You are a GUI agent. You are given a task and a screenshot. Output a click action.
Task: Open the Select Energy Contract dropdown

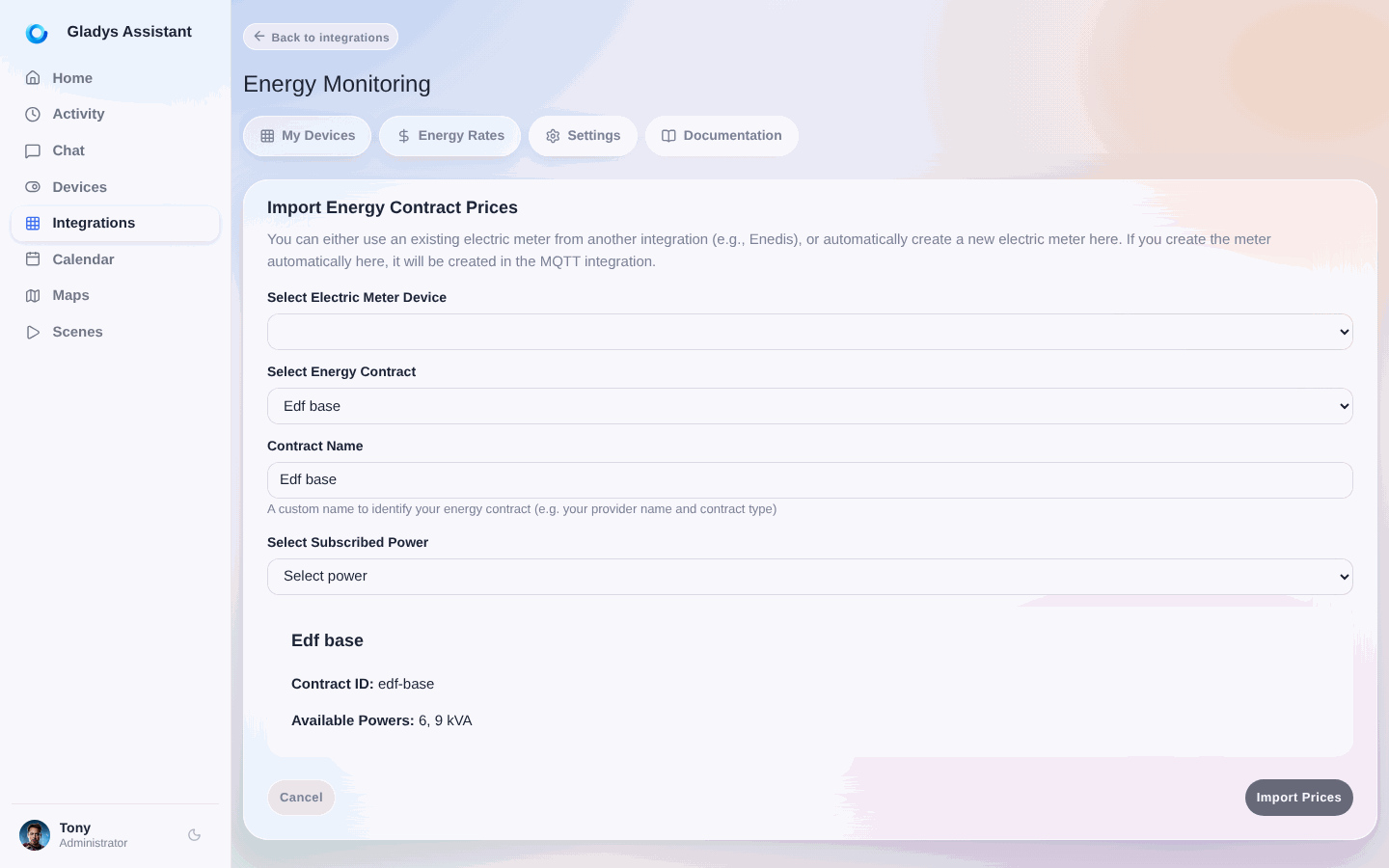pyautogui.click(x=810, y=406)
